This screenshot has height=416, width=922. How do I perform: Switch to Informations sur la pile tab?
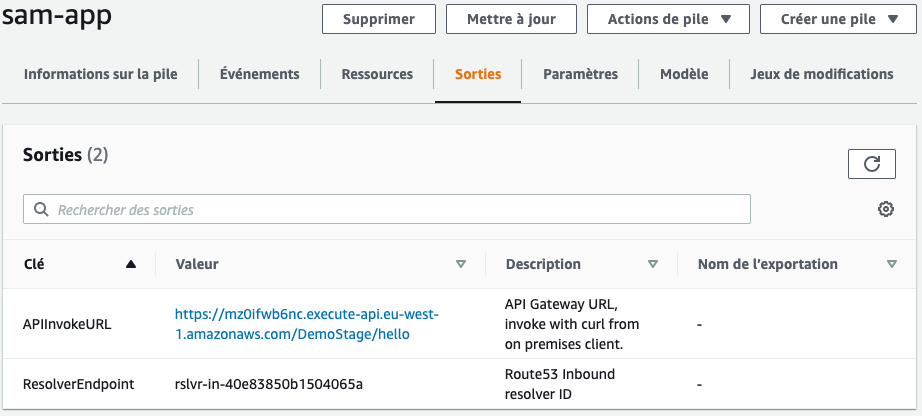pyautogui.click(x=100, y=74)
